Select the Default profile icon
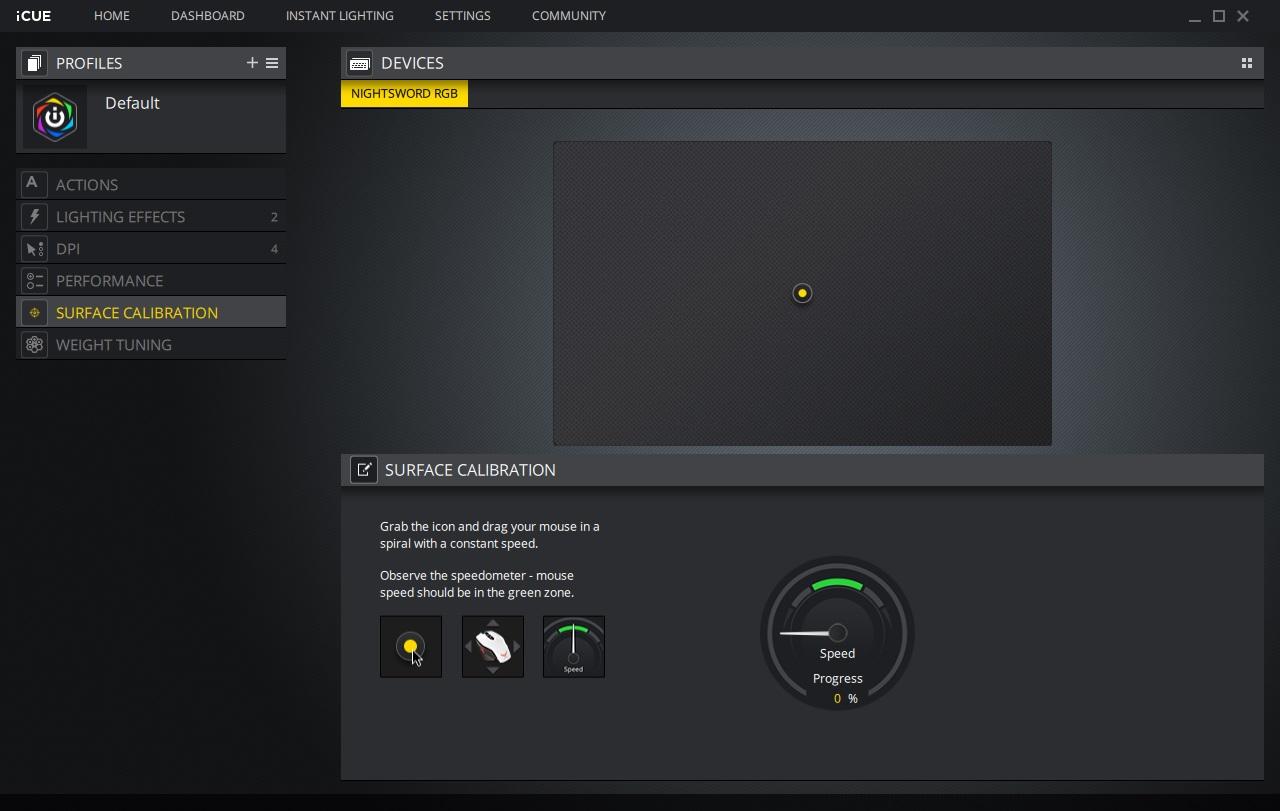Image resolution: width=1280 pixels, height=811 pixels. (55, 117)
